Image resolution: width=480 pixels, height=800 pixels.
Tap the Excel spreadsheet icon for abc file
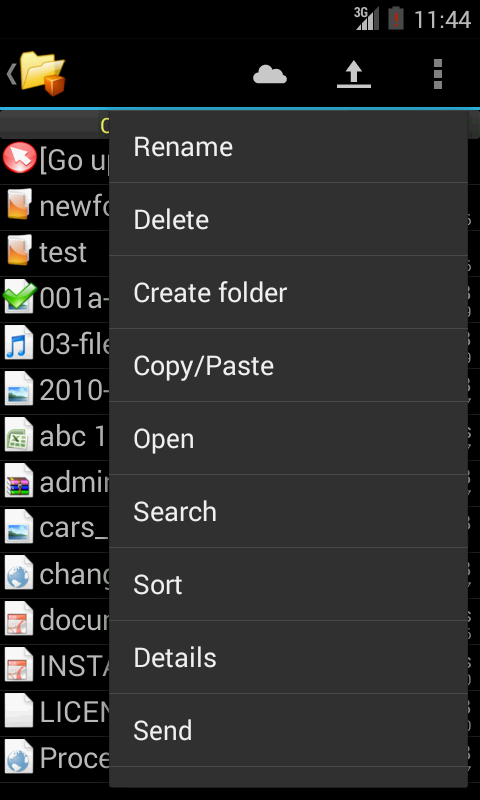click(x=19, y=435)
